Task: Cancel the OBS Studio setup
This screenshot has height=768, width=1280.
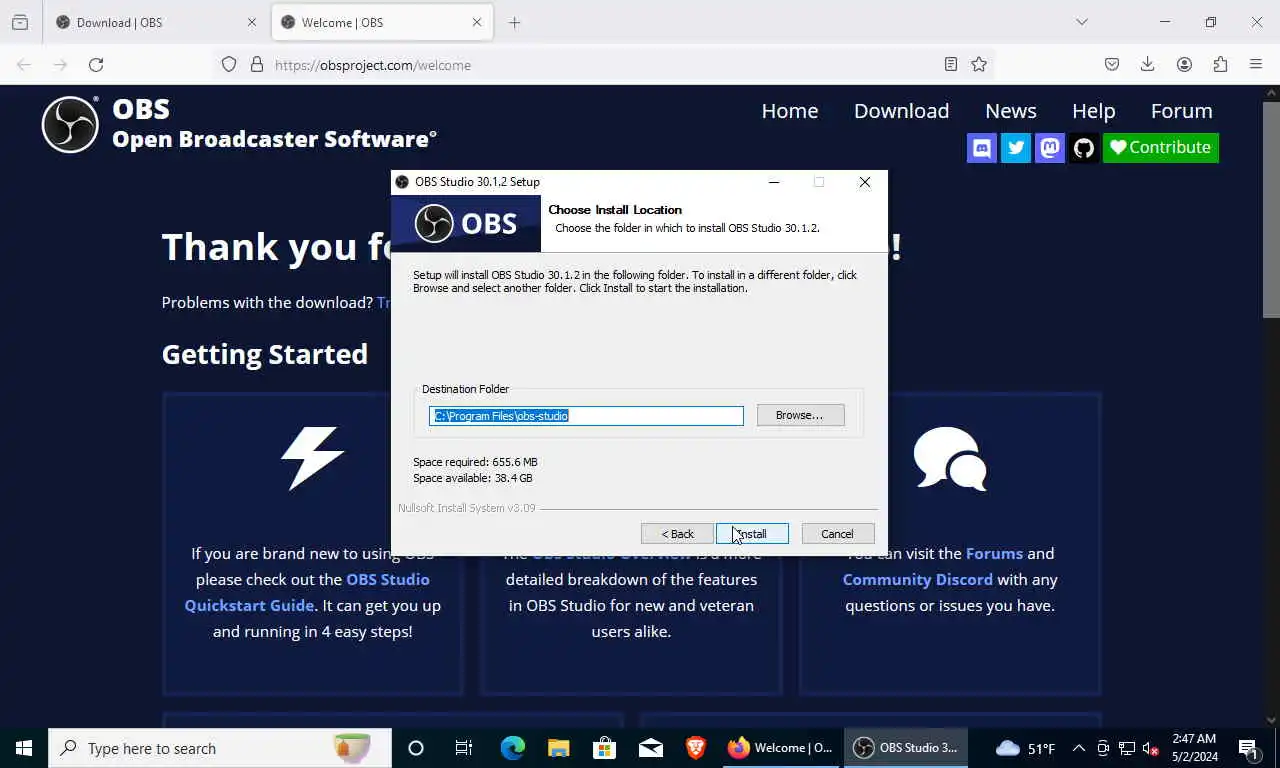Action: click(838, 534)
